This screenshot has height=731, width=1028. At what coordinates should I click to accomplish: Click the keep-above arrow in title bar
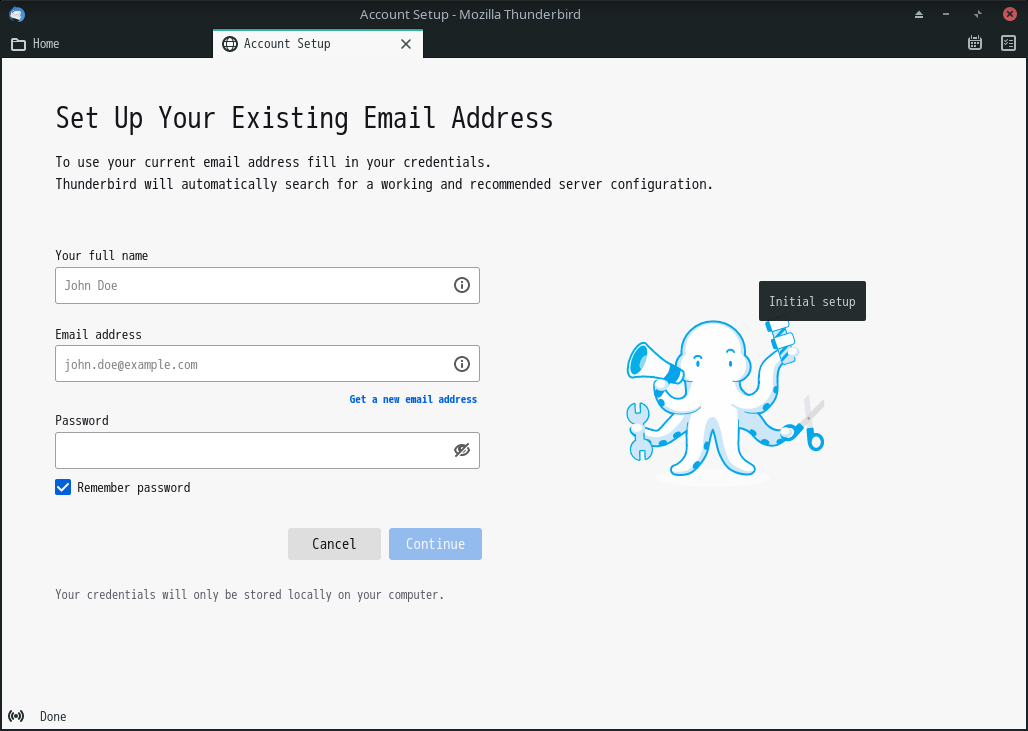[x=919, y=14]
